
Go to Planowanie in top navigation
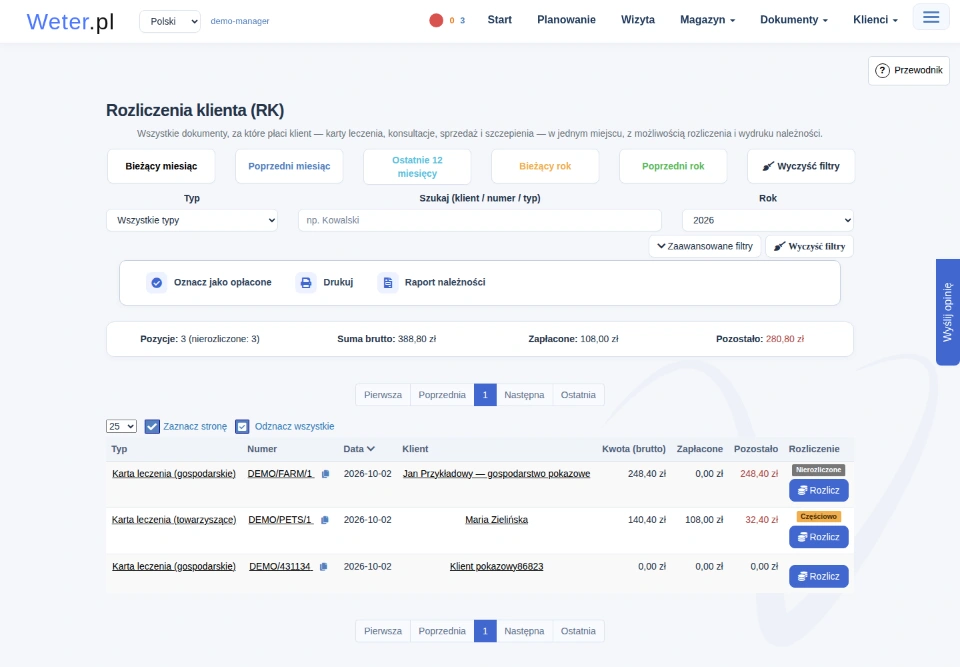566,20
